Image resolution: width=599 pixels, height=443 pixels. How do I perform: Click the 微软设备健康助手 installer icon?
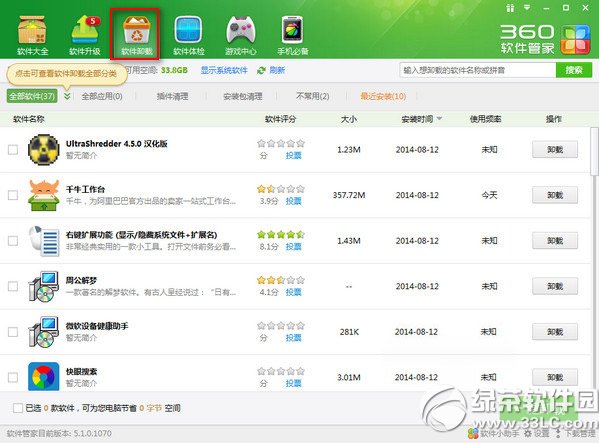click(44, 331)
